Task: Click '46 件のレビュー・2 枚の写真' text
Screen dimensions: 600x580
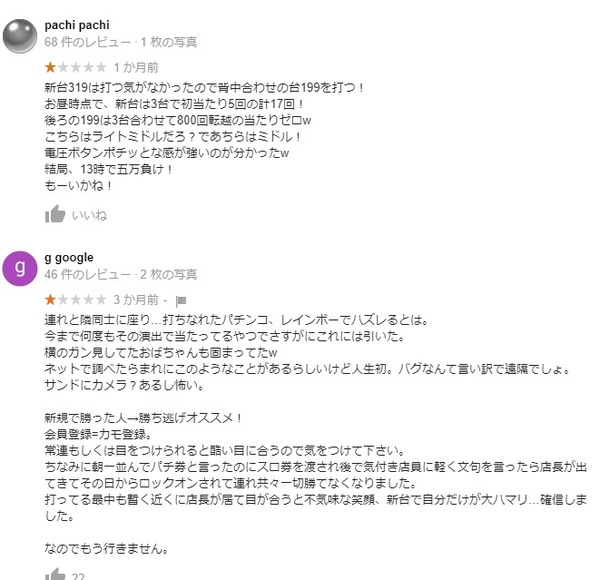Action: (121, 274)
